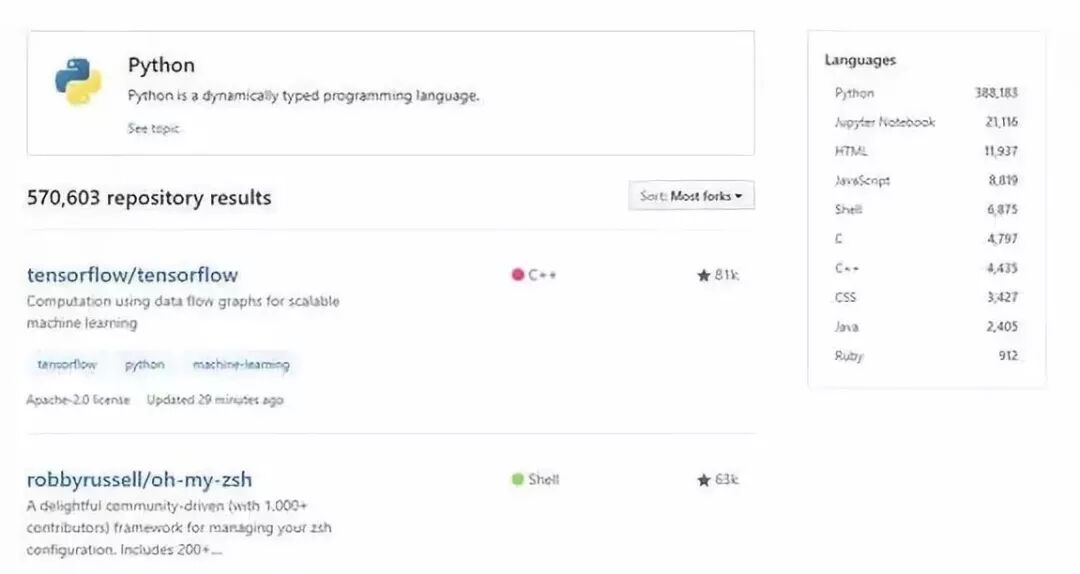
Task: Filter results by Ruby language
Action: pyautogui.click(x=848, y=356)
